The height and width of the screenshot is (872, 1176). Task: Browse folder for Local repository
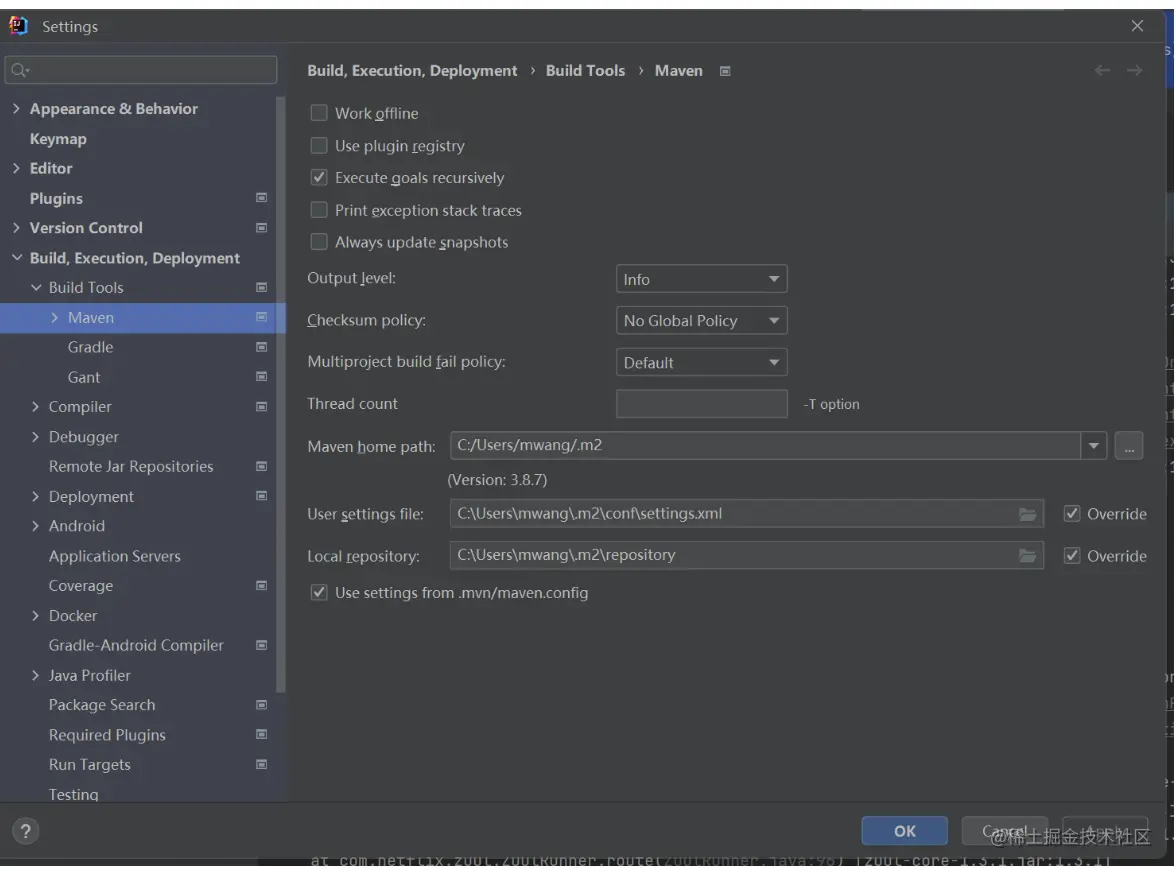(x=1028, y=556)
